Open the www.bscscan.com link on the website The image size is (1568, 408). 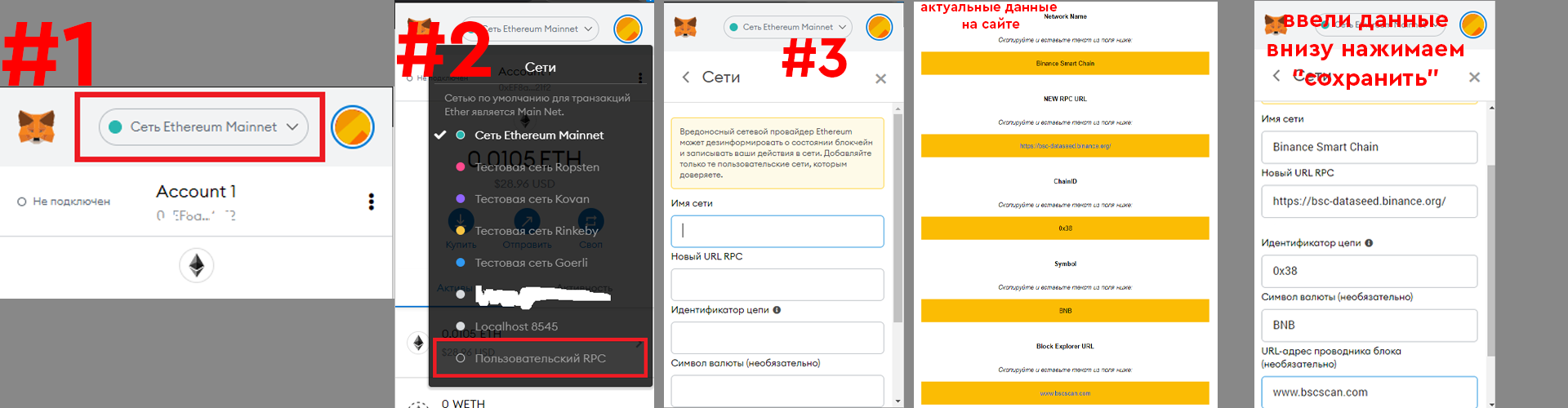point(1065,393)
